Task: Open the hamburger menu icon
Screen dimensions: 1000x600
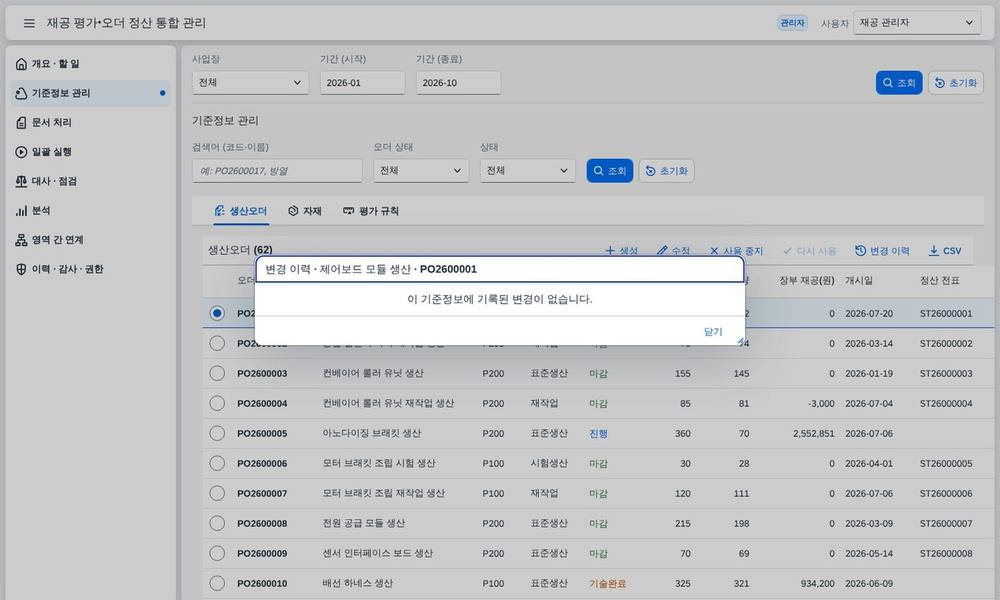Action: pos(29,23)
